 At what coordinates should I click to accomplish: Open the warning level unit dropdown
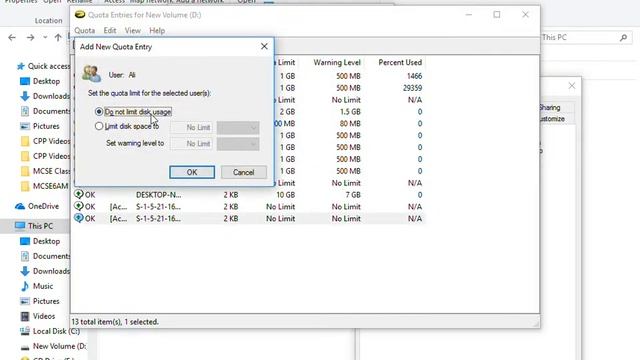[238, 144]
